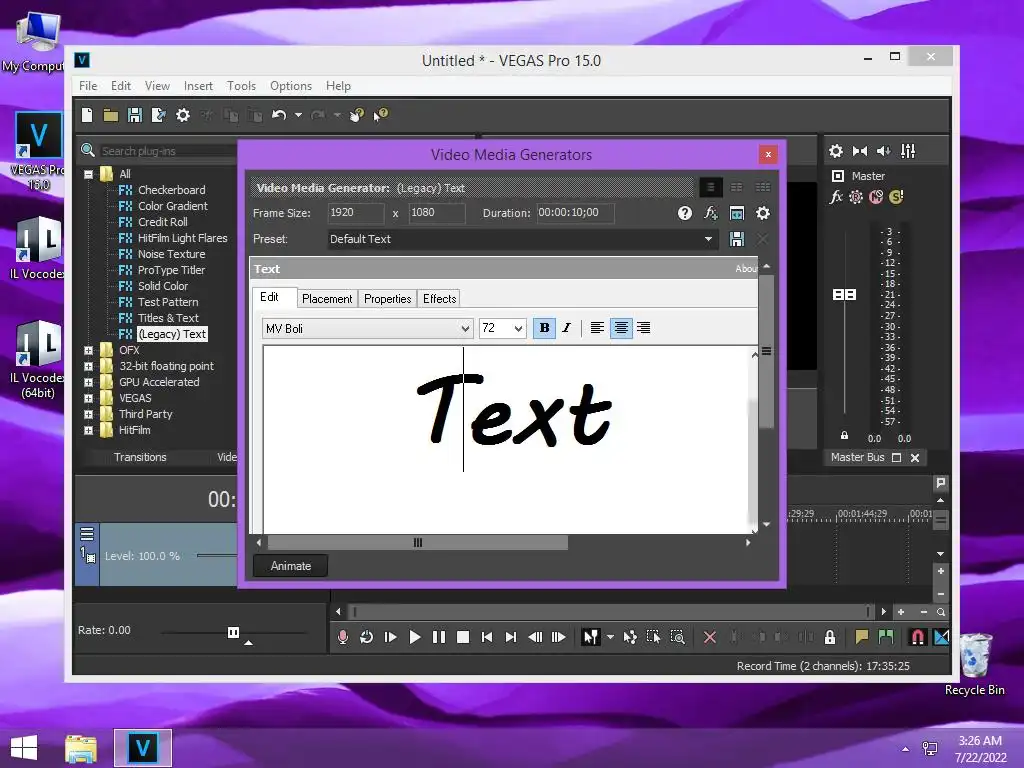Click the Plug-in chain fx icon in generator
Screen dimensions: 1024x768
[x=711, y=213]
